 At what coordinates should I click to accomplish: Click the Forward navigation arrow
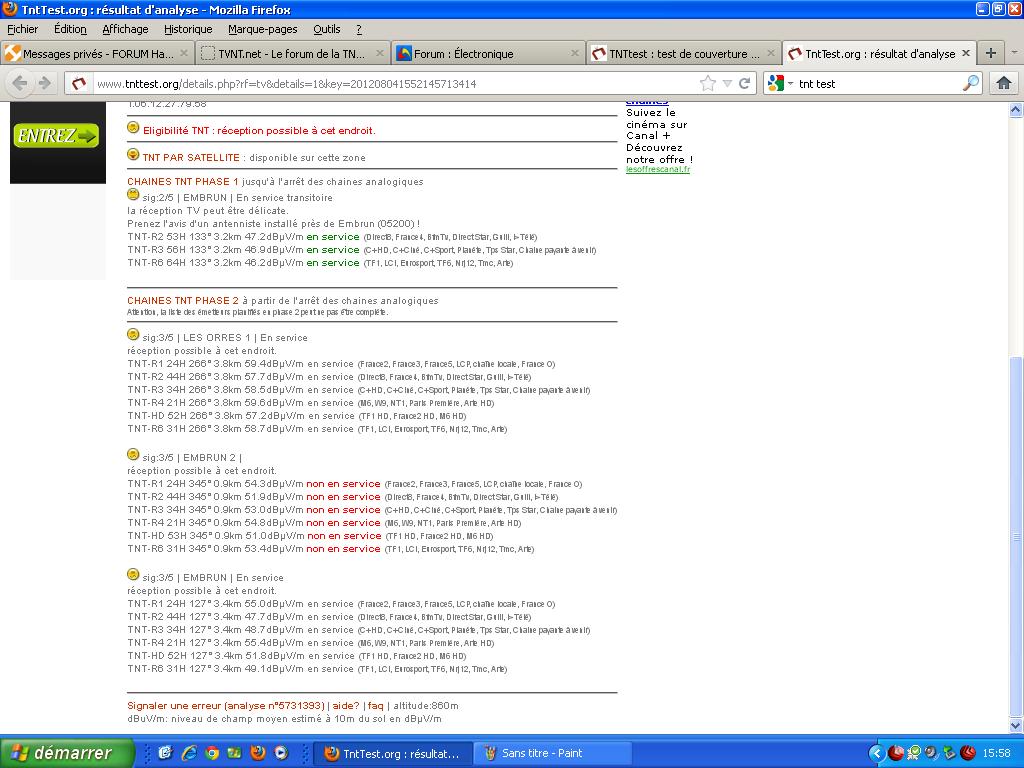click(x=44, y=84)
